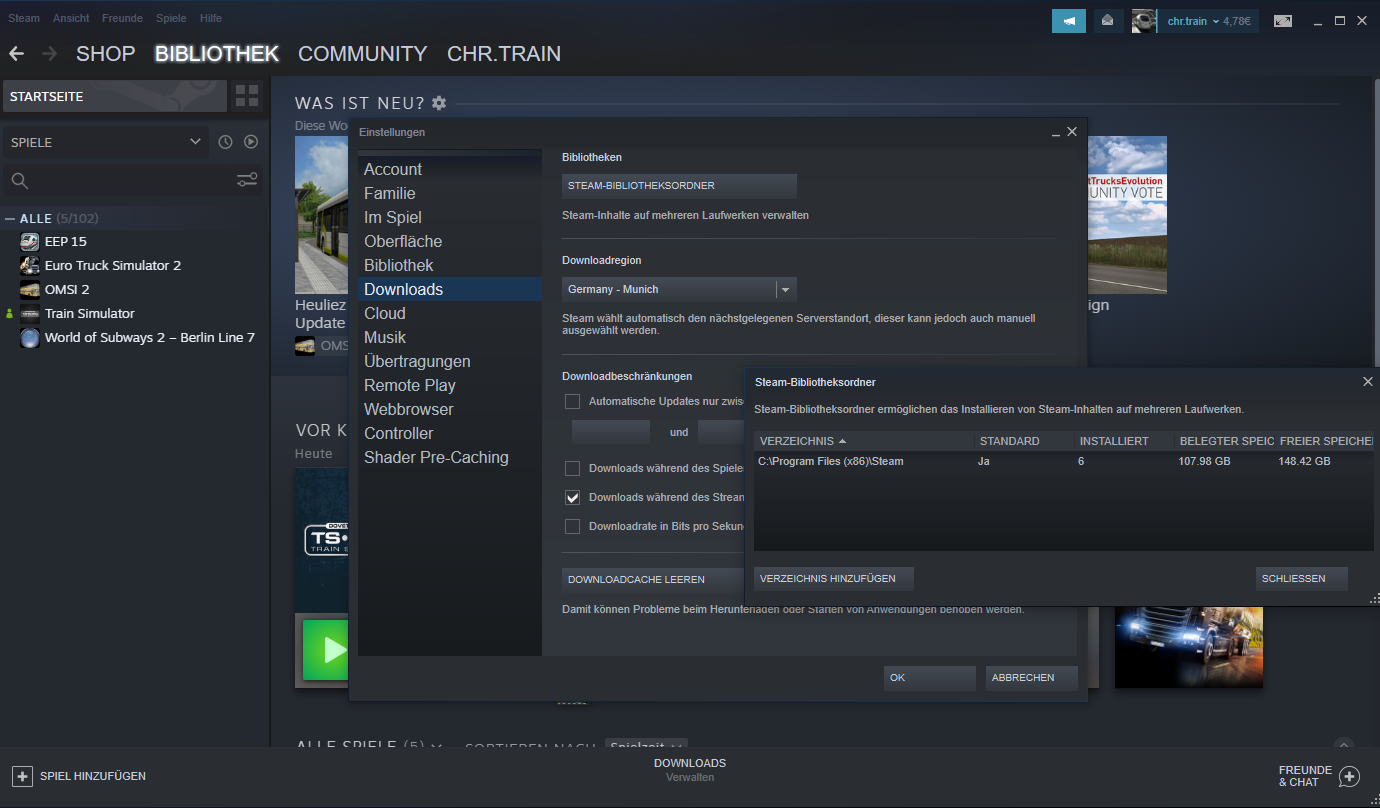
Task: Select Account in settings sidebar
Action: point(450,169)
